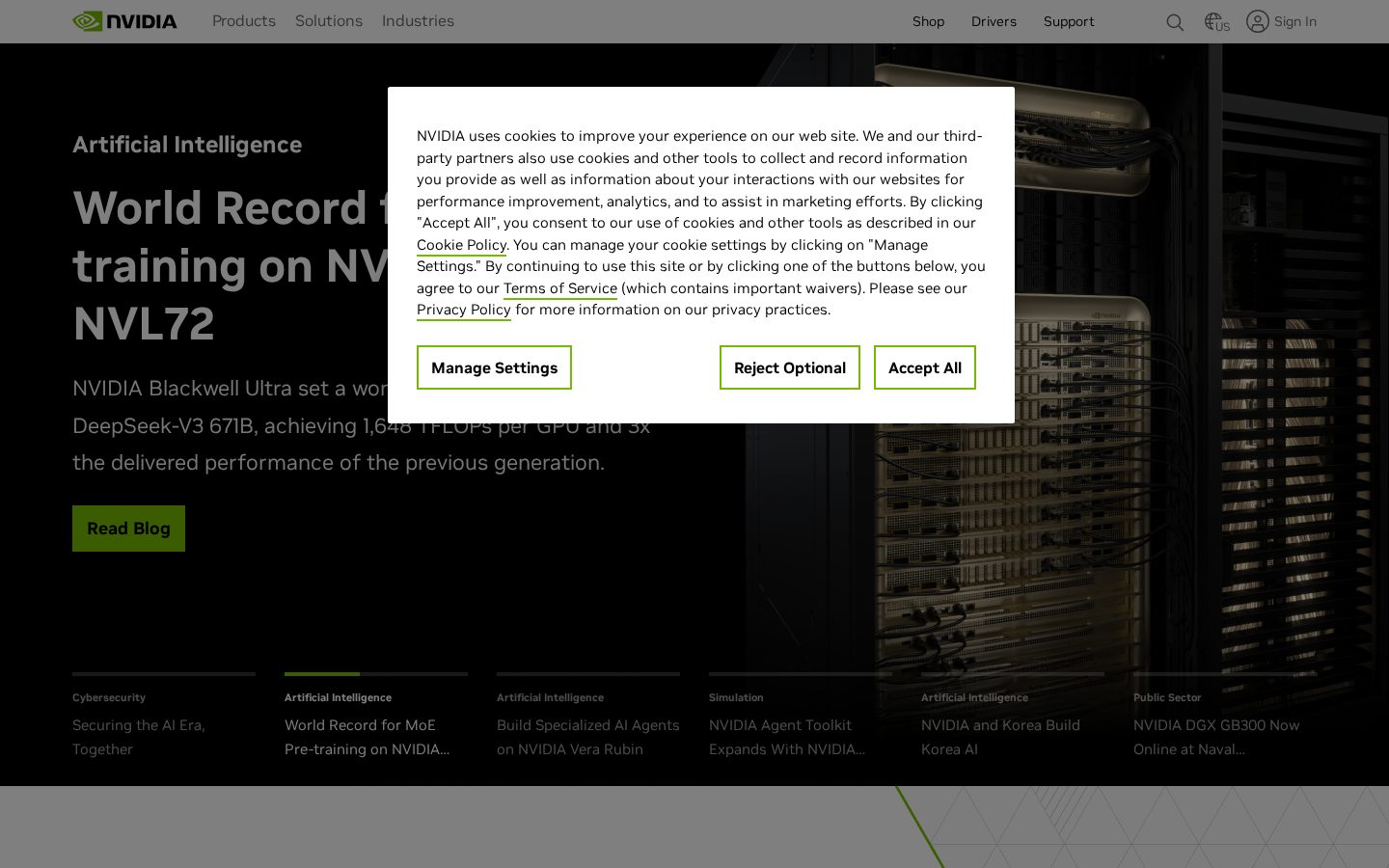Open the Products menu
The width and height of the screenshot is (1389, 868).
(x=244, y=21)
